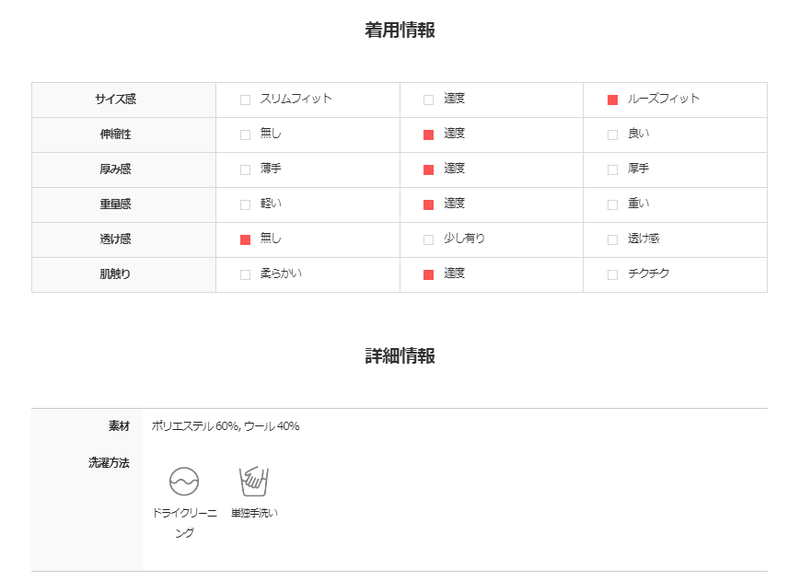Check the 重い checkbox

point(612,205)
